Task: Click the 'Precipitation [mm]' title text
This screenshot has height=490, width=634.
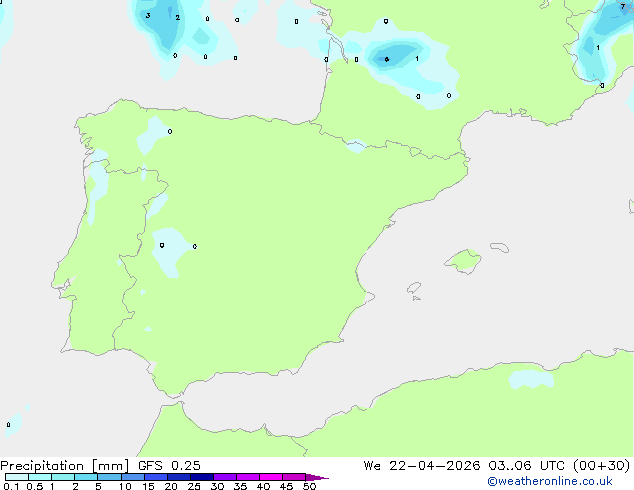Action: tap(64, 466)
